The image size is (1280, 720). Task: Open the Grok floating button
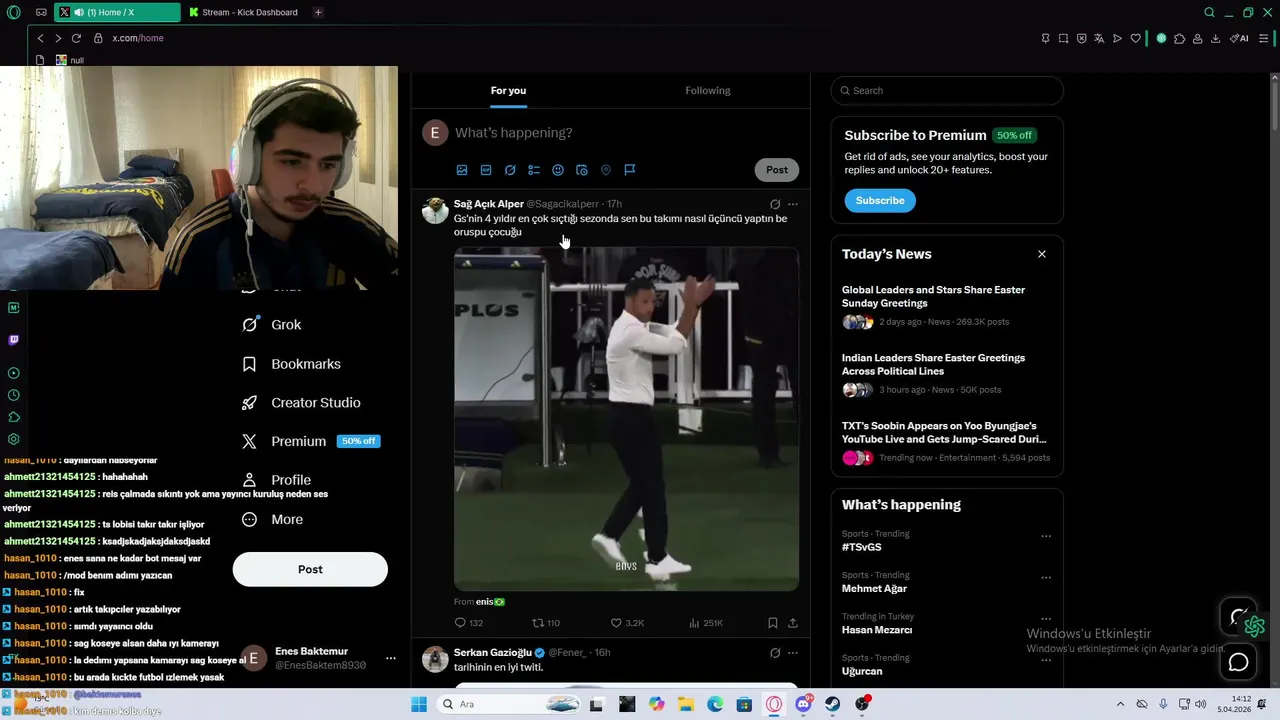tap(1239, 617)
